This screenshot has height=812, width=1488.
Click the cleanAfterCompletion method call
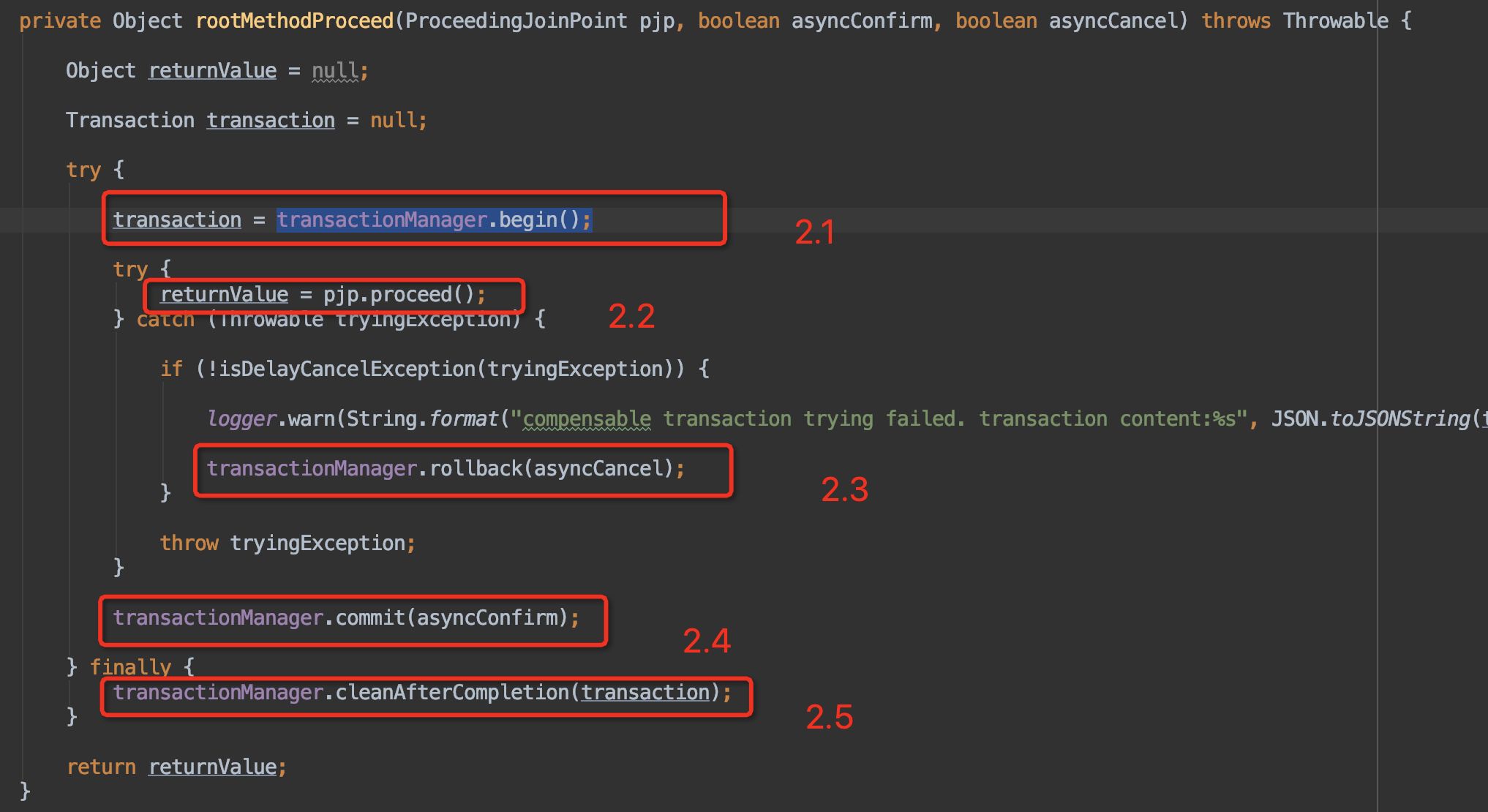click(x=452, y=692)
